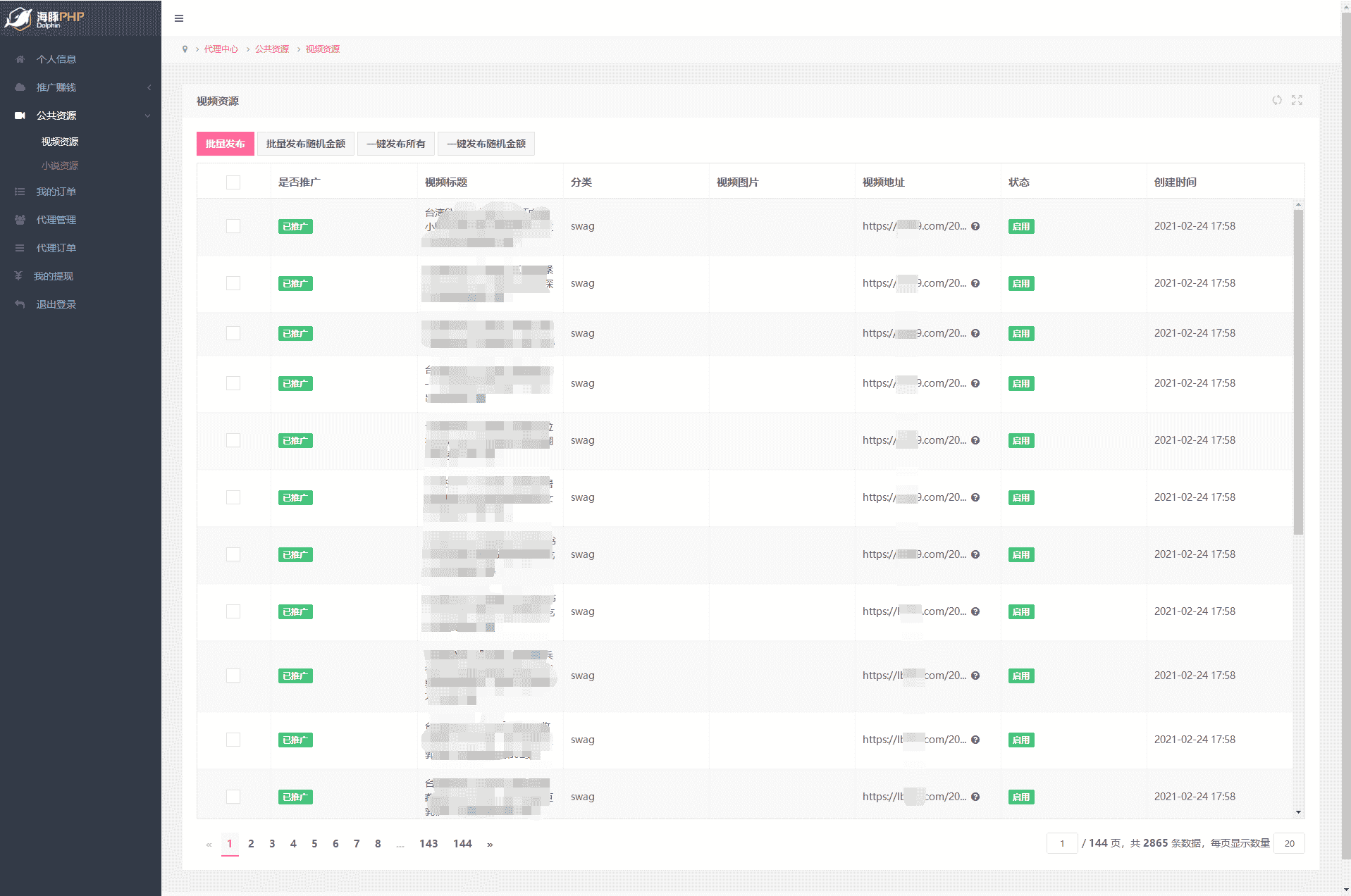Click the 海豚PHP Dolphin logo
The width and height of the screenshot is (1351, 896).
(x=46, y=18)
